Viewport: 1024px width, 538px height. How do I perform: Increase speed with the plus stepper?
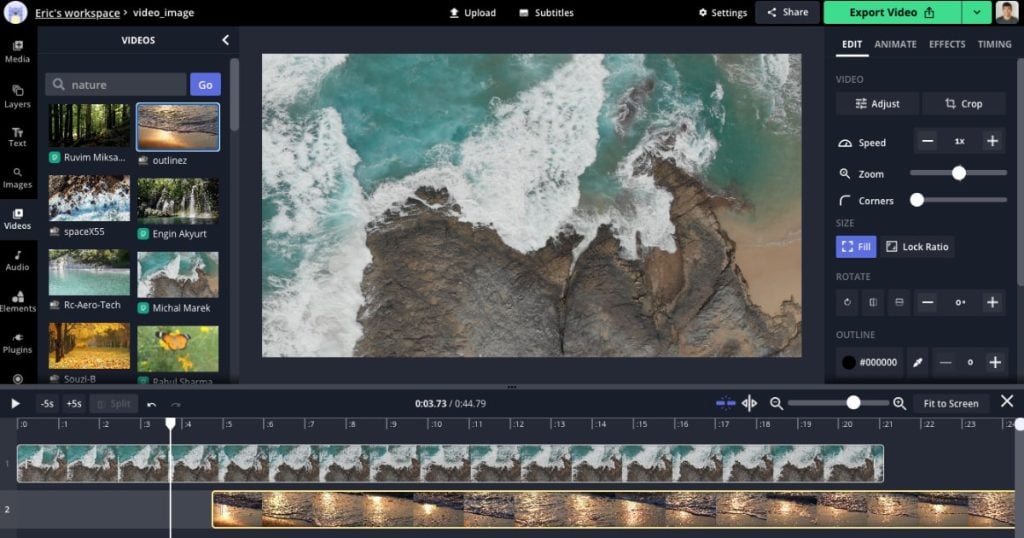(992, 141)
